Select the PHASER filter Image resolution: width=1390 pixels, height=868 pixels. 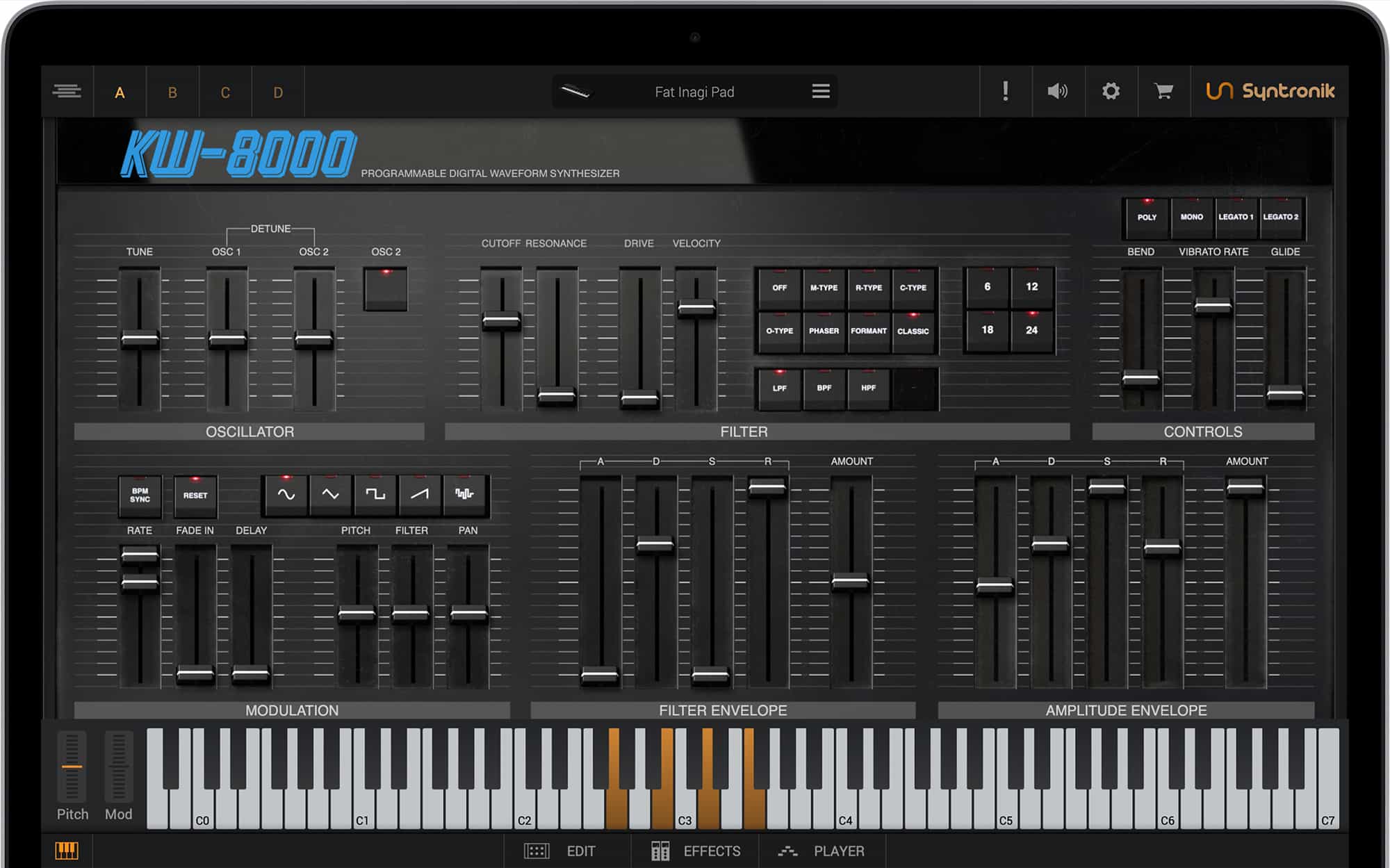(x=824, y=331)
